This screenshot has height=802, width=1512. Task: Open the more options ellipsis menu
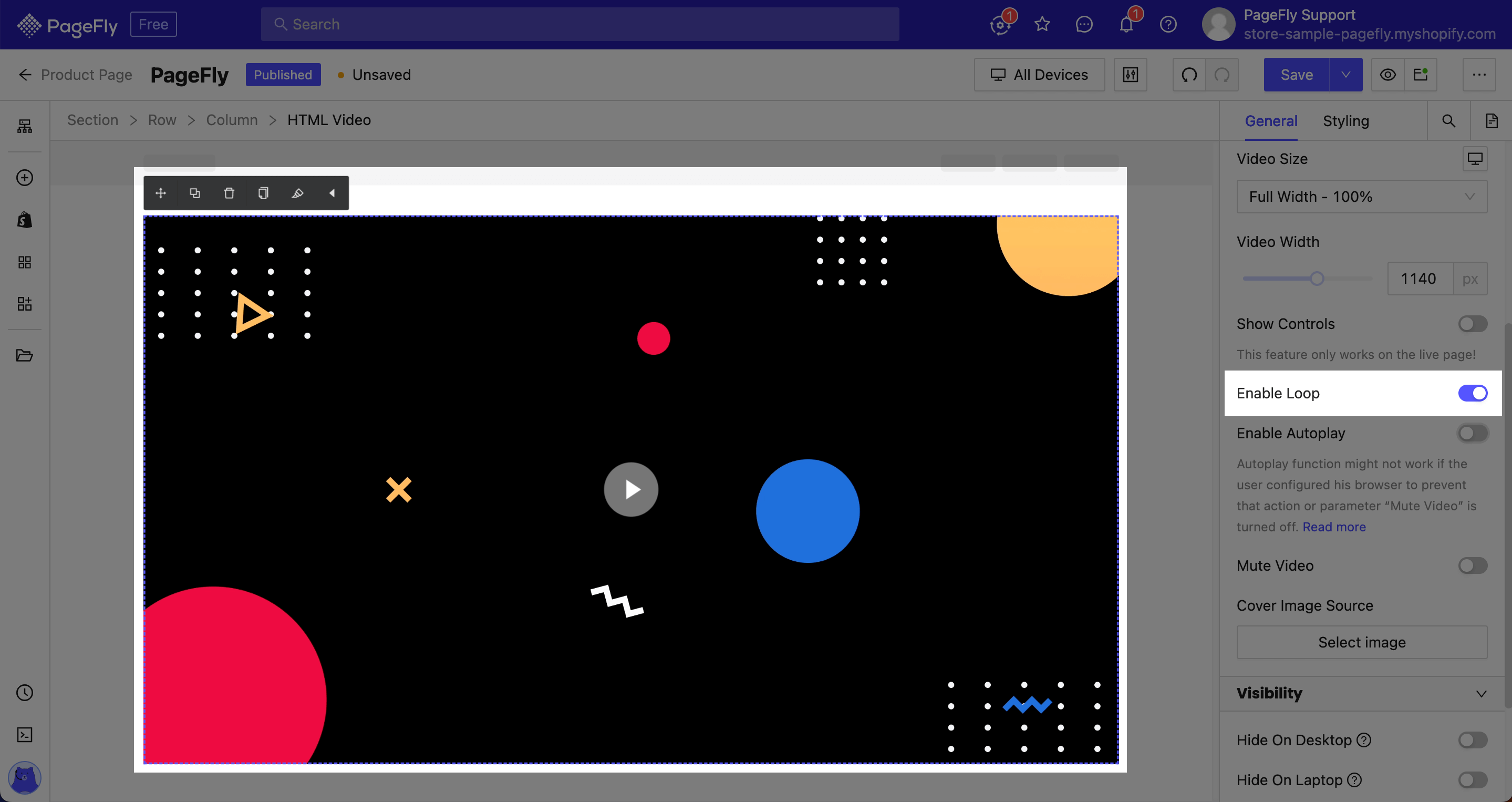[x=1479, y=75]
